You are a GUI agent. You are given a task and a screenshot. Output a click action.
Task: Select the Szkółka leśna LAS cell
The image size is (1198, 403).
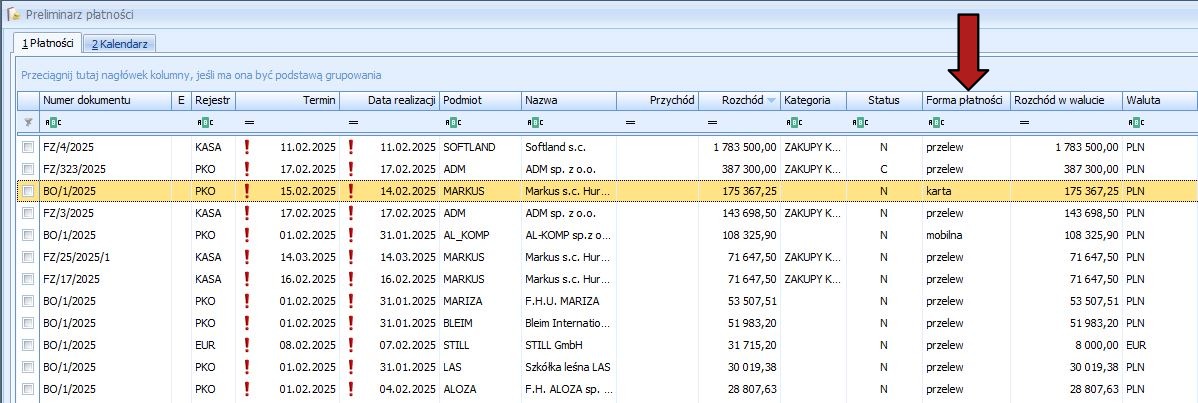click(x=568, y=368)
